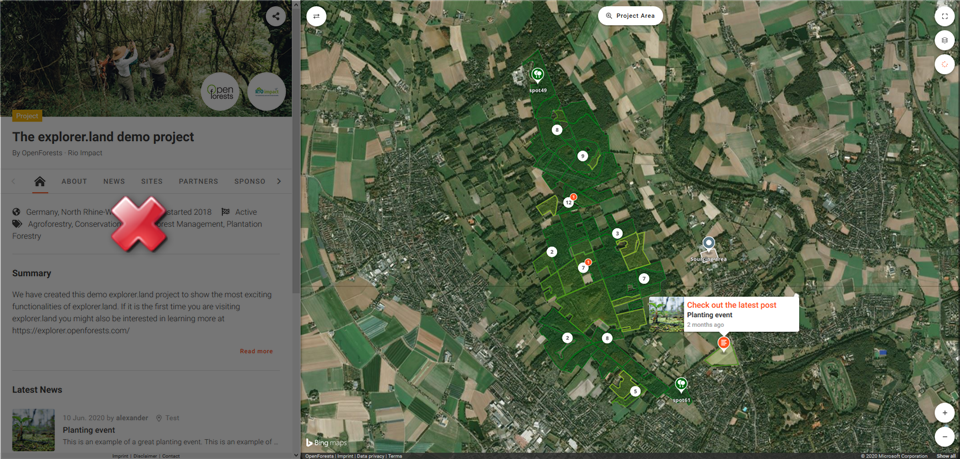Click the sidebar scrollbar down arrow

coord(296,455)
